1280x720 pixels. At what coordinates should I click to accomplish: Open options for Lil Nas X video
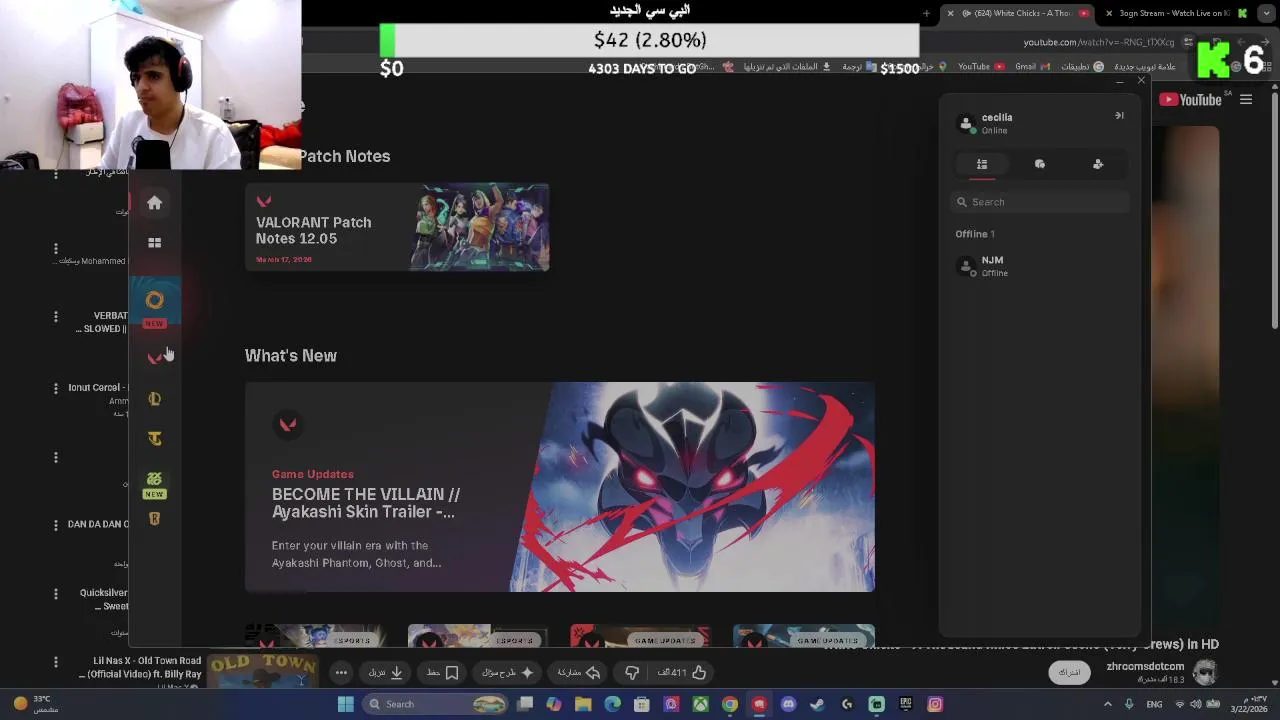click(56, 662)
